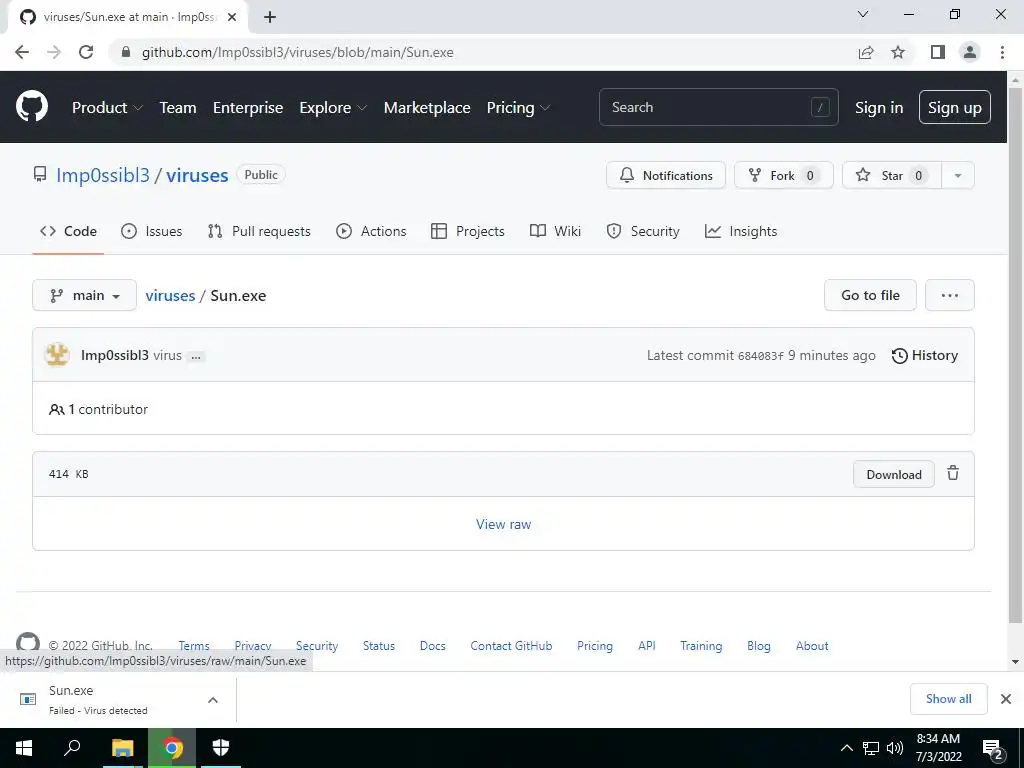Open the Projects tab
Viewport: 1024px width, 768px height.
(468, 231)
